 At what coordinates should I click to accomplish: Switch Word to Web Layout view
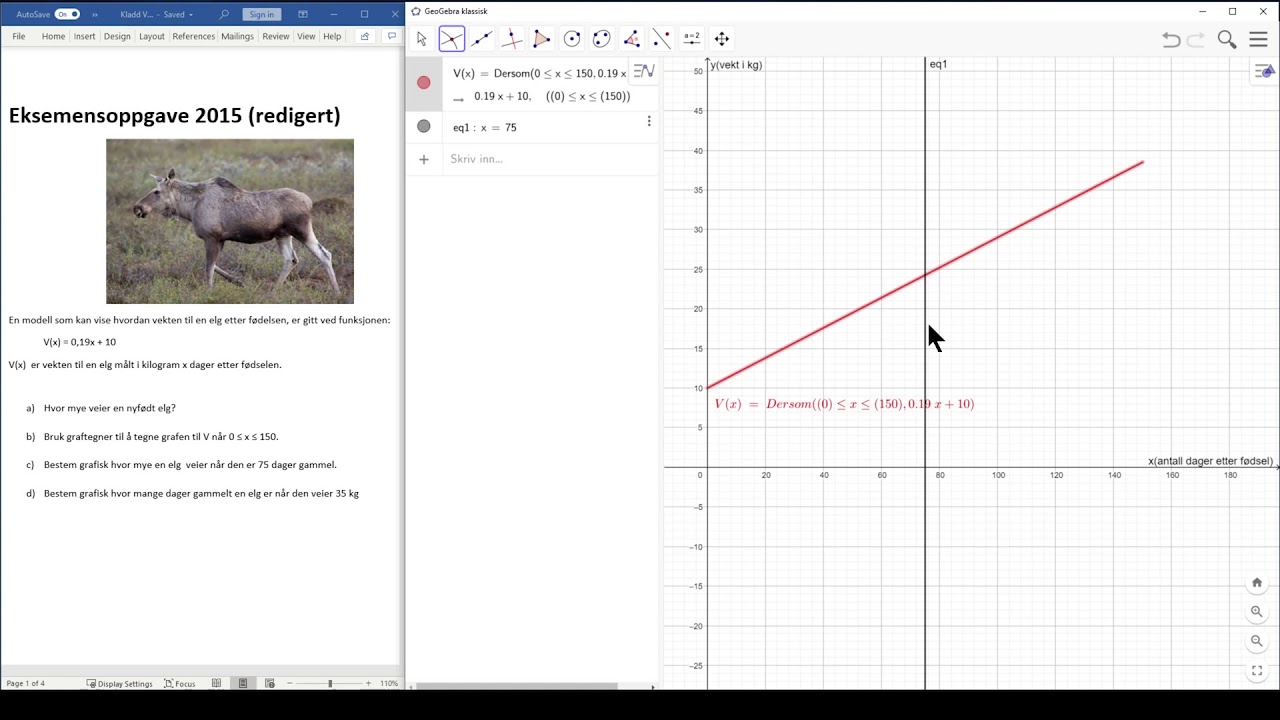click(270, 683)
